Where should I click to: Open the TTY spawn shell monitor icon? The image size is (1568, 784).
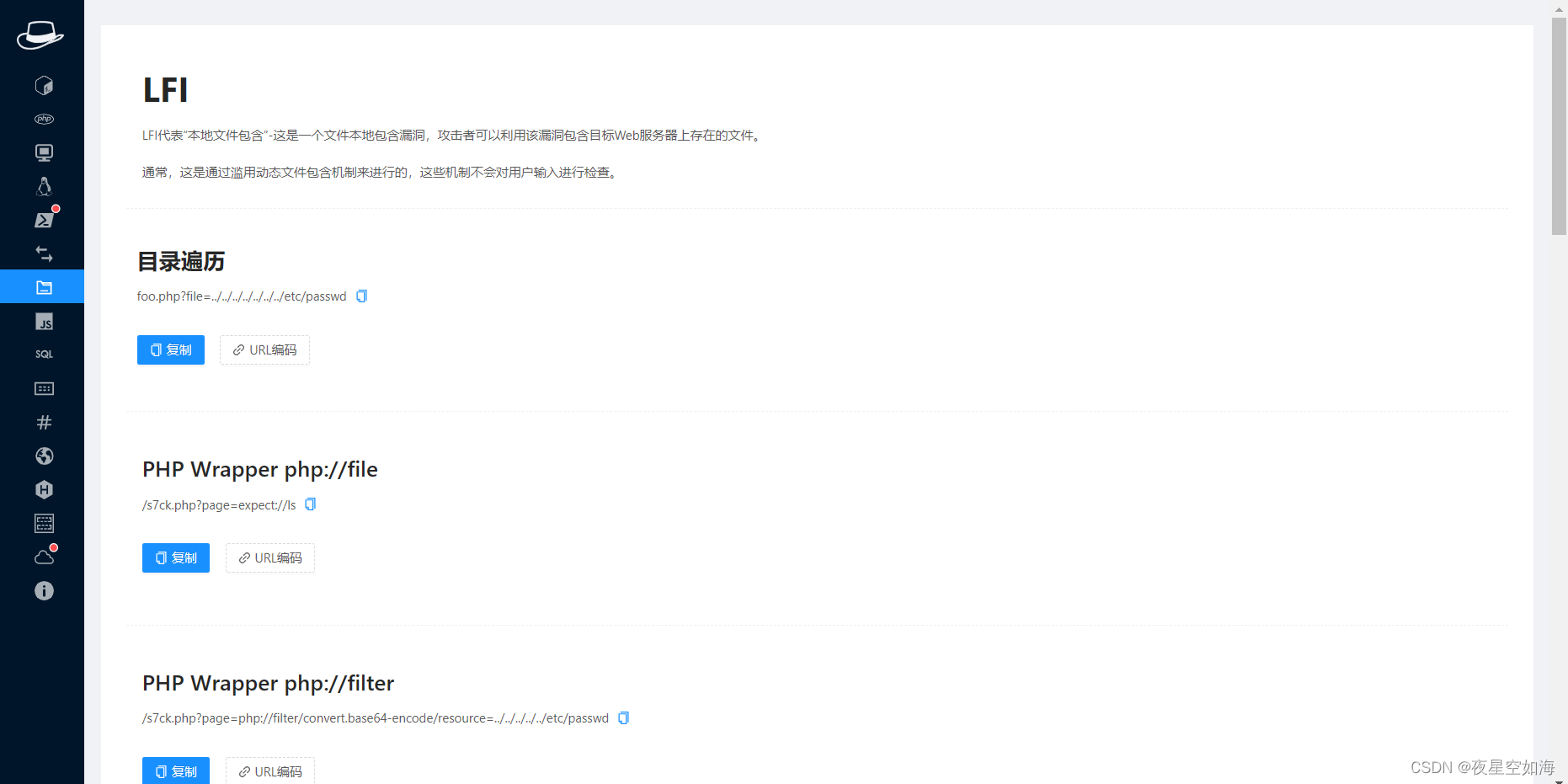[44, 152]
